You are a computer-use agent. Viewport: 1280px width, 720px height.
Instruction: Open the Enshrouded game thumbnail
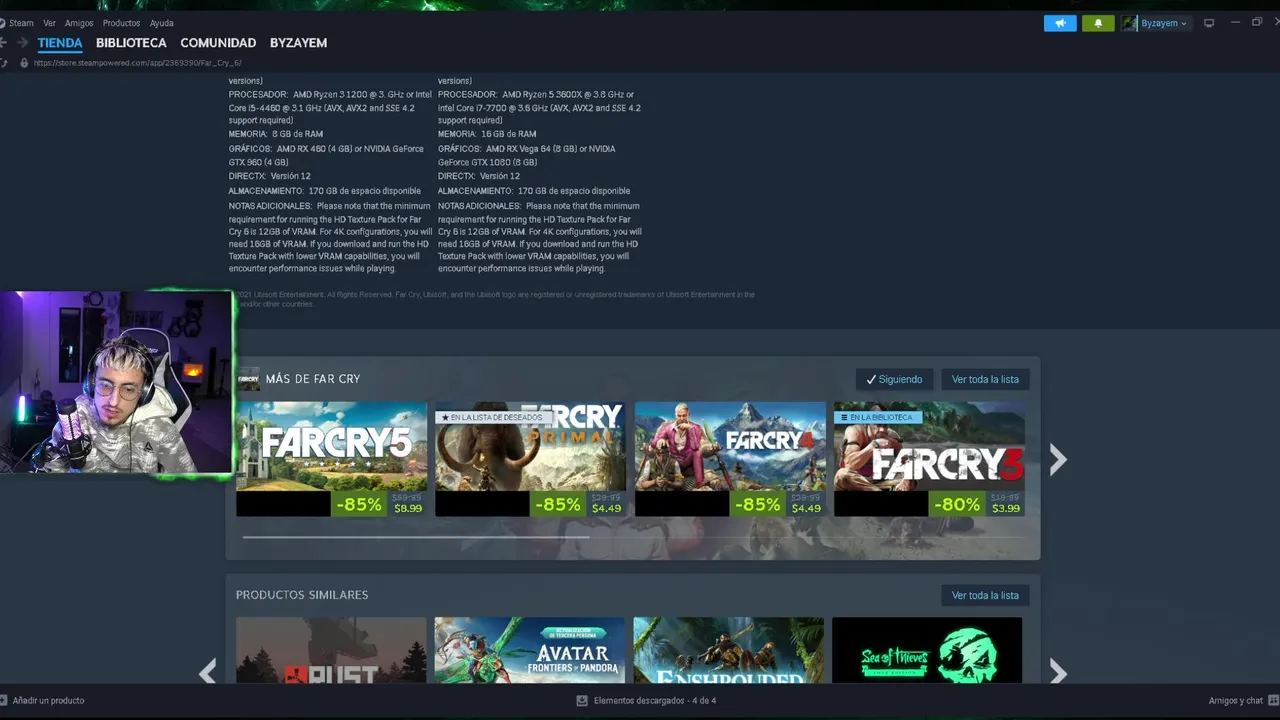729,650
